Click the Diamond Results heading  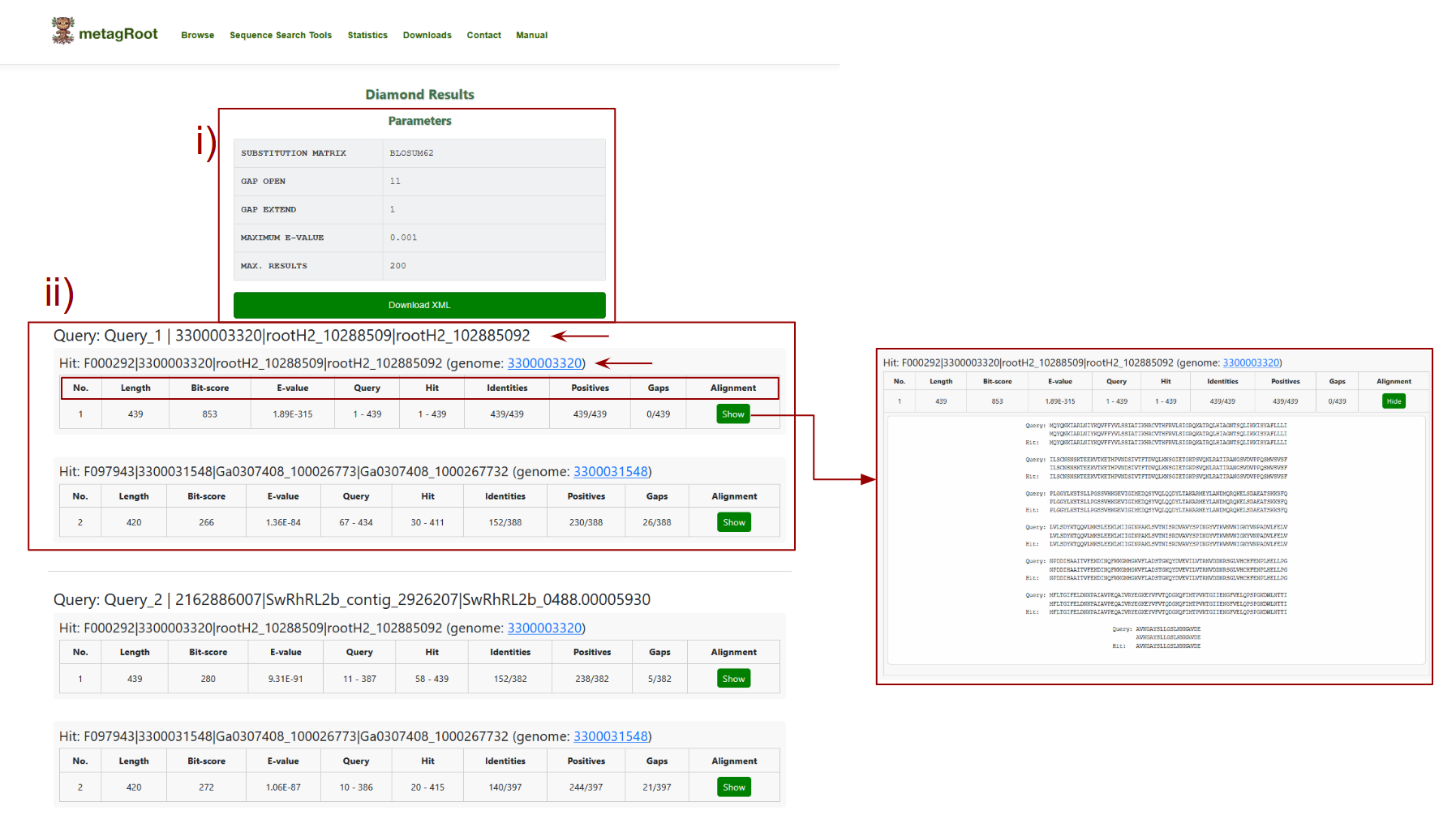click(419, 95)
